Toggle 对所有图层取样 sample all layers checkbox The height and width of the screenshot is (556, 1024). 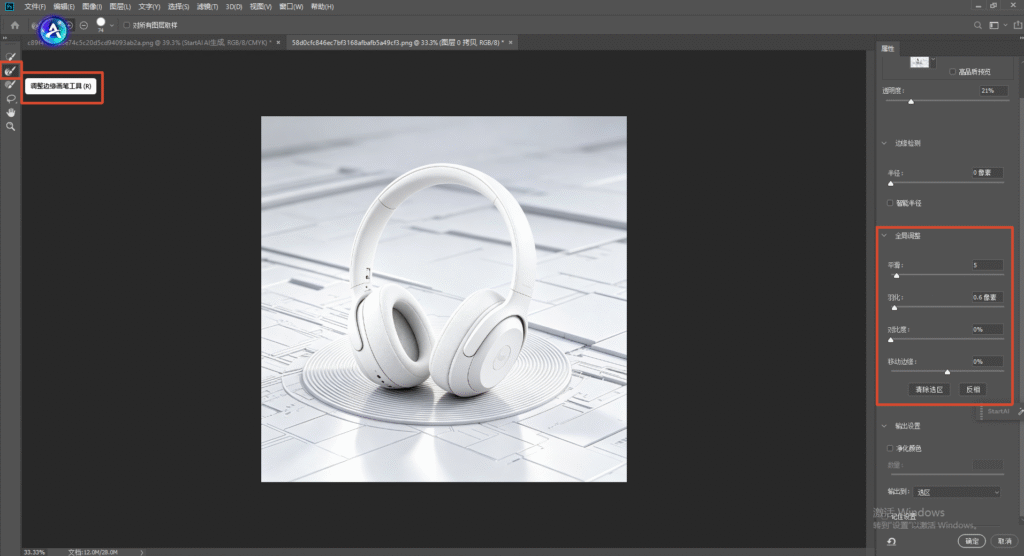coord(127,25)
